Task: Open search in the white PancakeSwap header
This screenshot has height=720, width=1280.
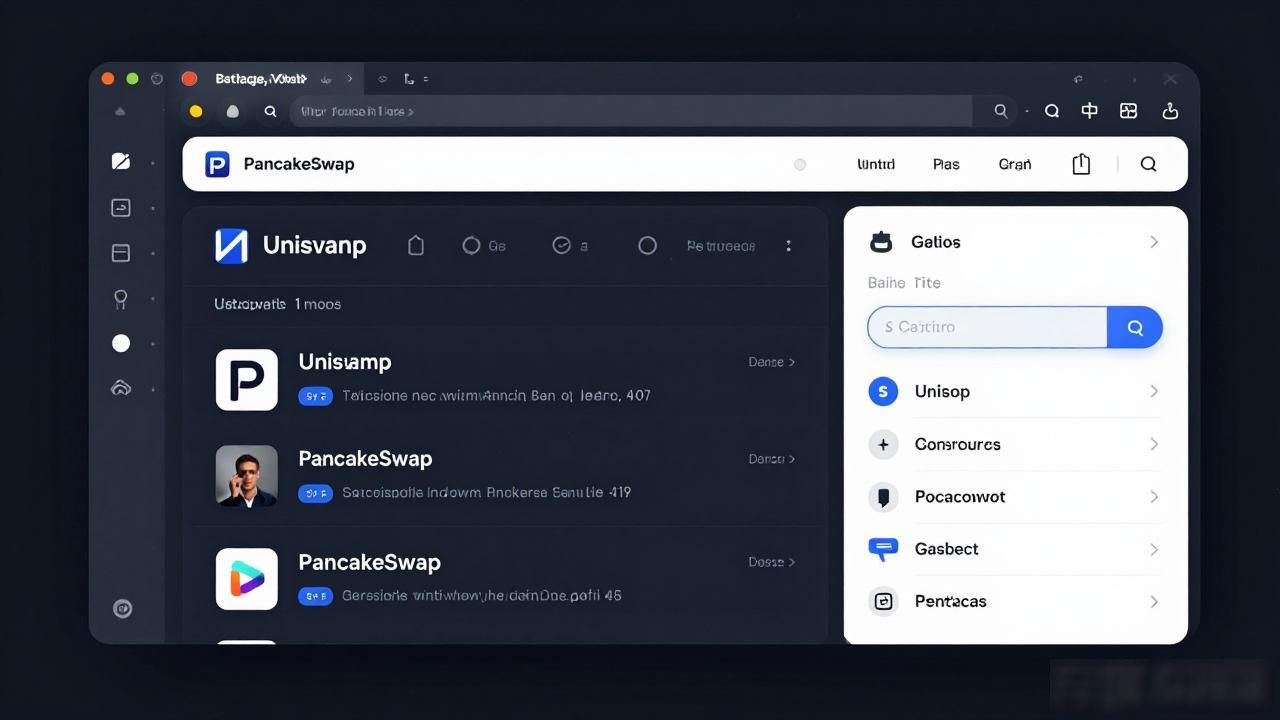Action: [x=1149, y=164]
